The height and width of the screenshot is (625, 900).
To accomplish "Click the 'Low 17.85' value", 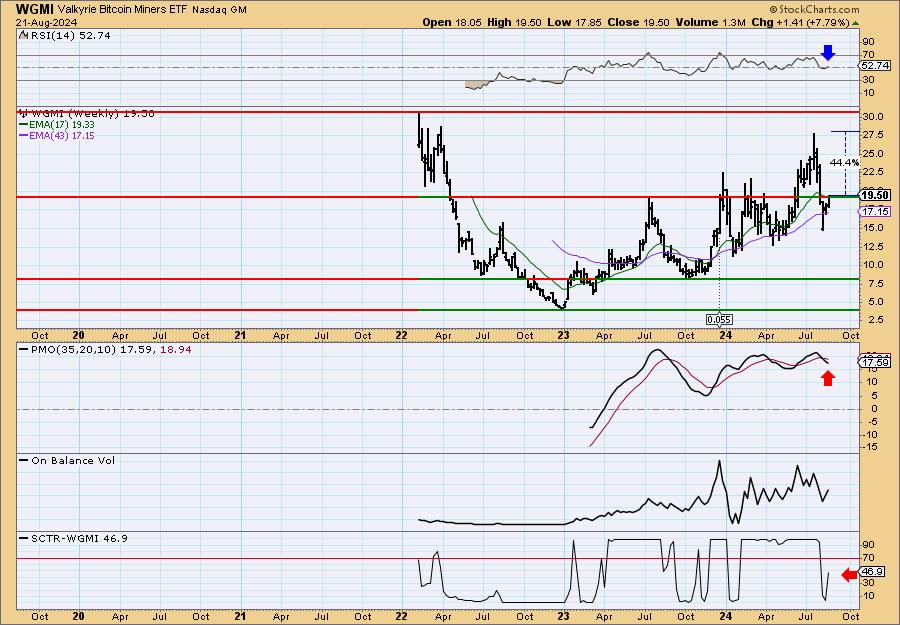I will click(x=575, y=22).
